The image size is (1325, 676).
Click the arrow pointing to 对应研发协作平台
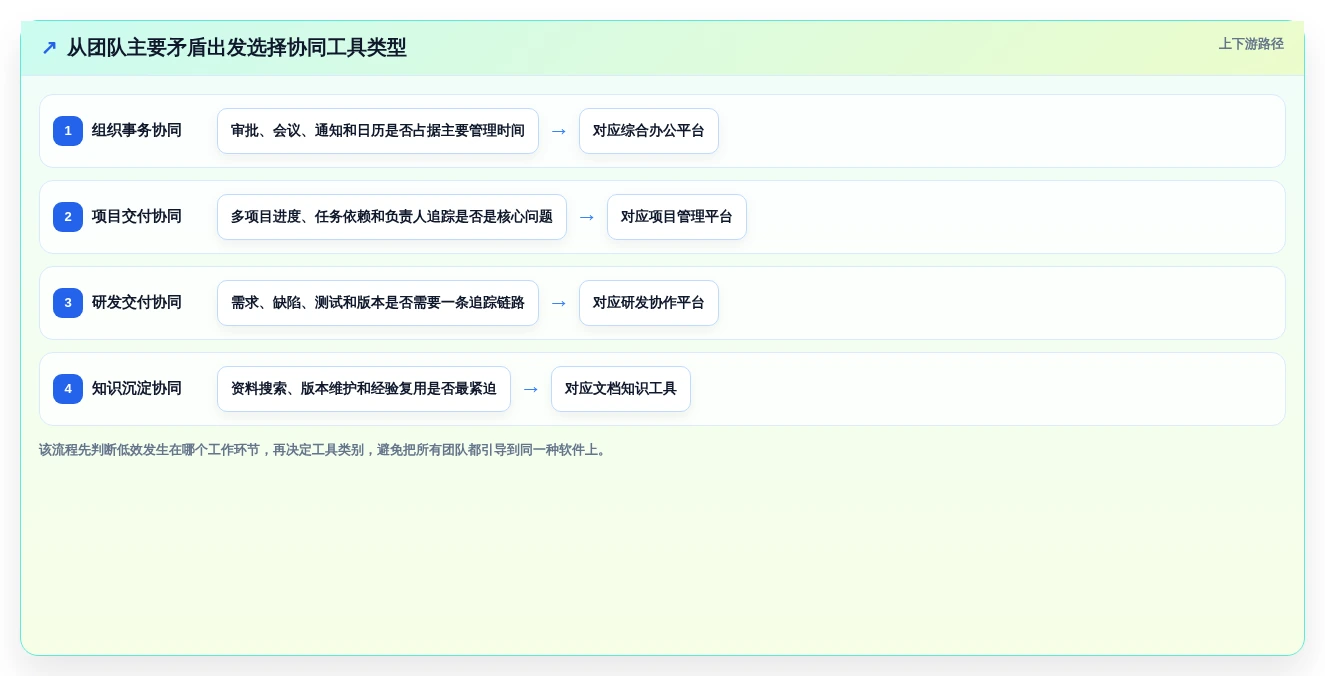coord(559,303)
